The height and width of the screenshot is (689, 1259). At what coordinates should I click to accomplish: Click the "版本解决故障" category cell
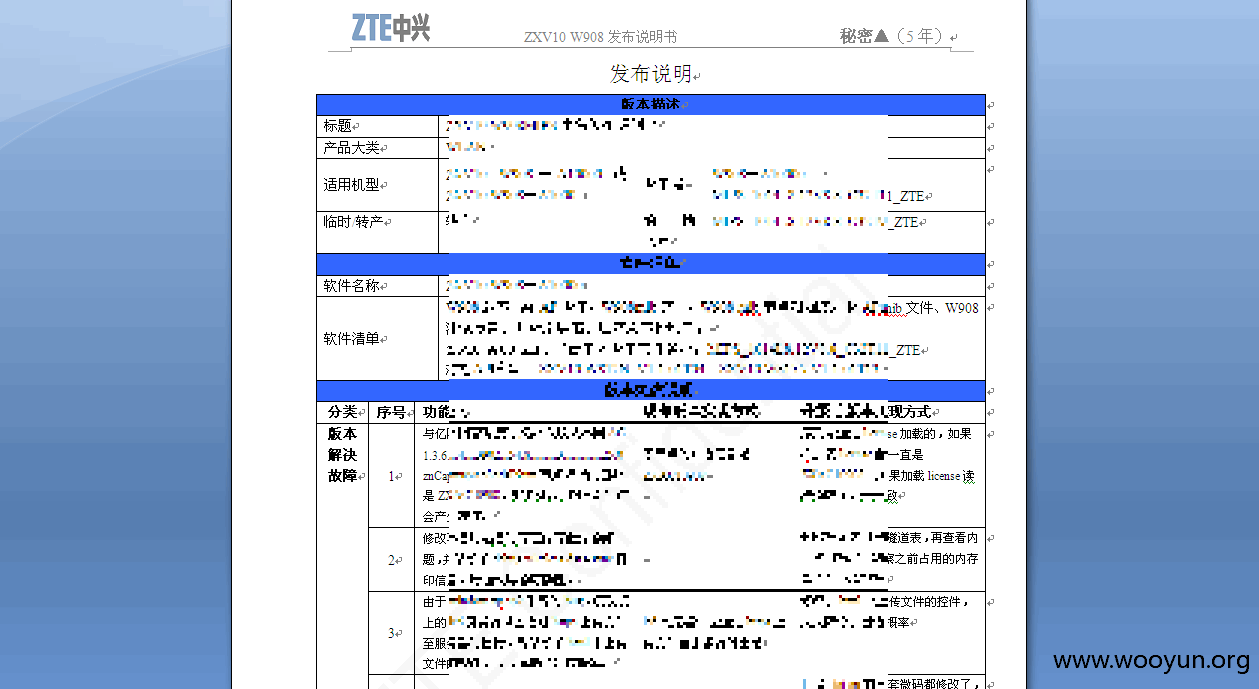tap(342, 455)
